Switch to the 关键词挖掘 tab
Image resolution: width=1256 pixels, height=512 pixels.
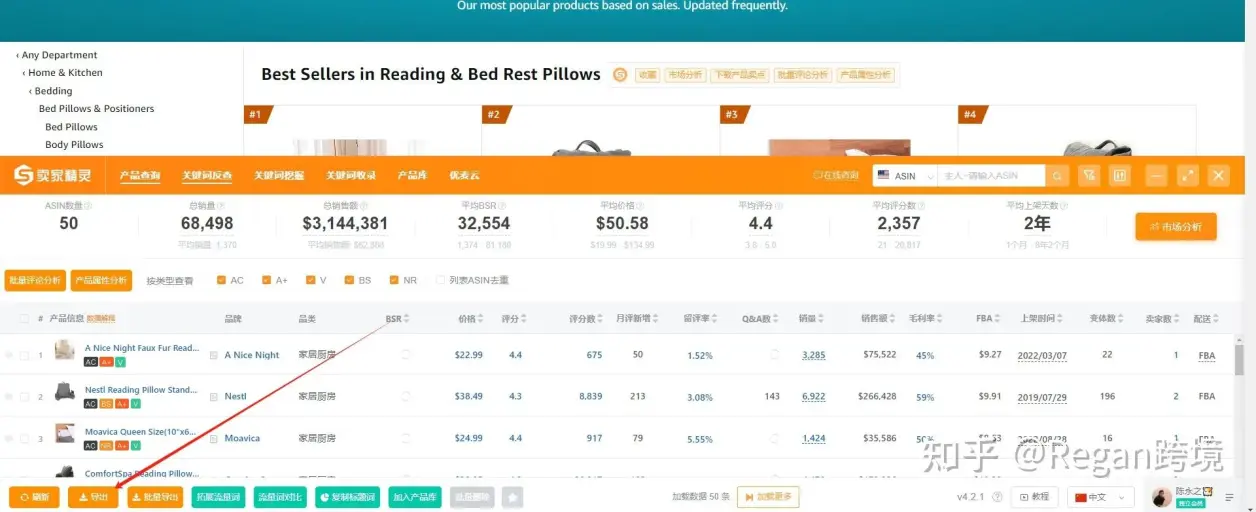point(279,176)
